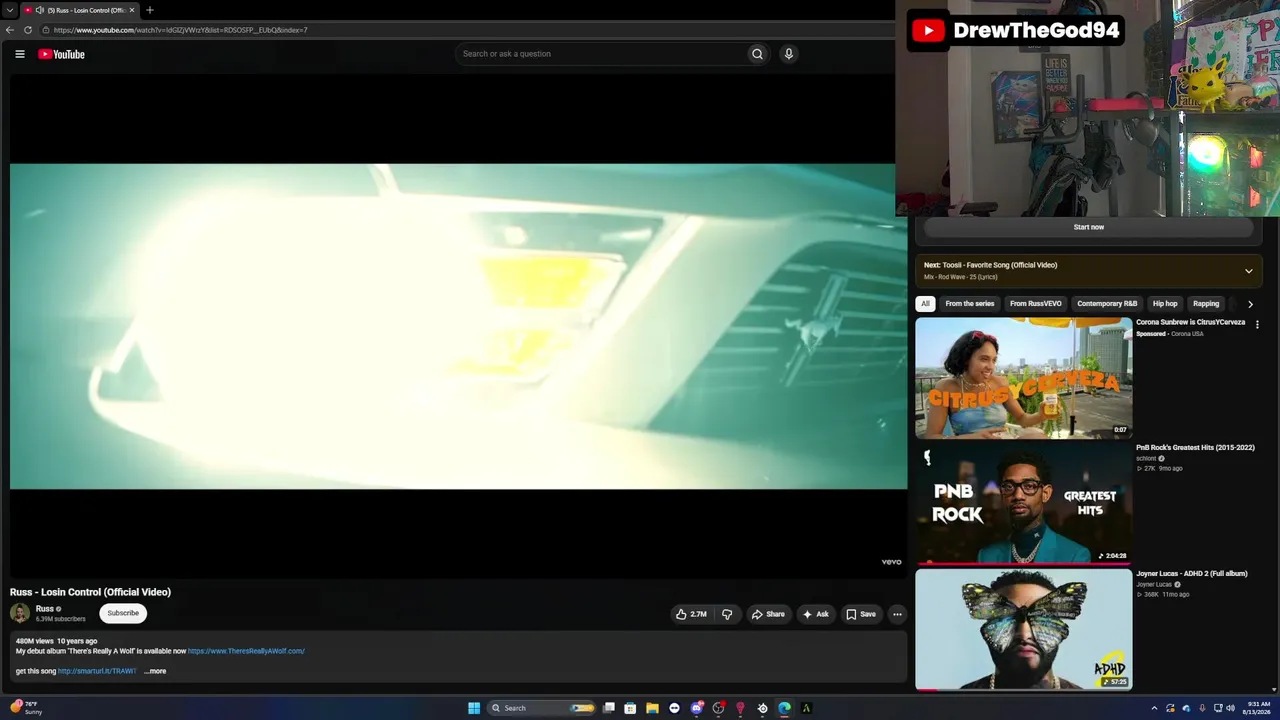Viewport: 1280px width, 720px height.
Task: Open more actions ellipsis menu
Action: pos(897,614)
